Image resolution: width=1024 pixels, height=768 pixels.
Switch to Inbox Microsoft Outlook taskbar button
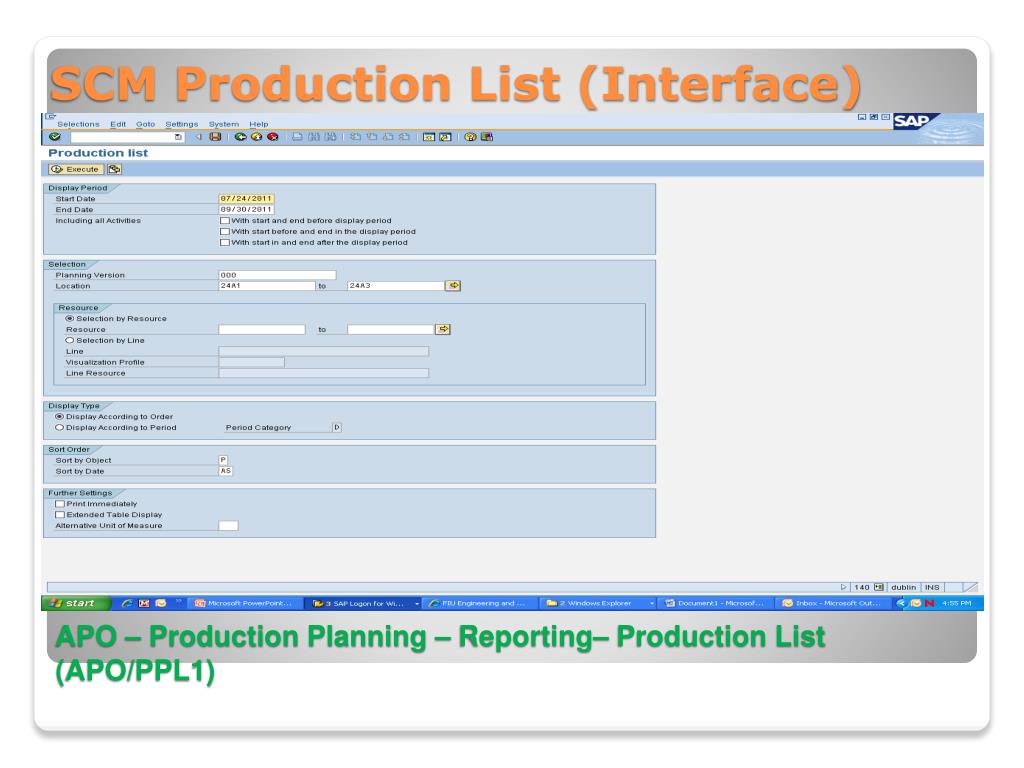click(834, 603)
